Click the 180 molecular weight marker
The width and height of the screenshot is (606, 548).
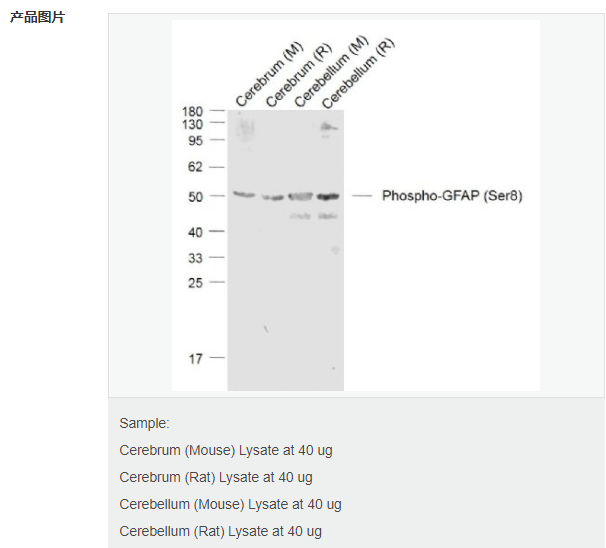tap(192, 112)
